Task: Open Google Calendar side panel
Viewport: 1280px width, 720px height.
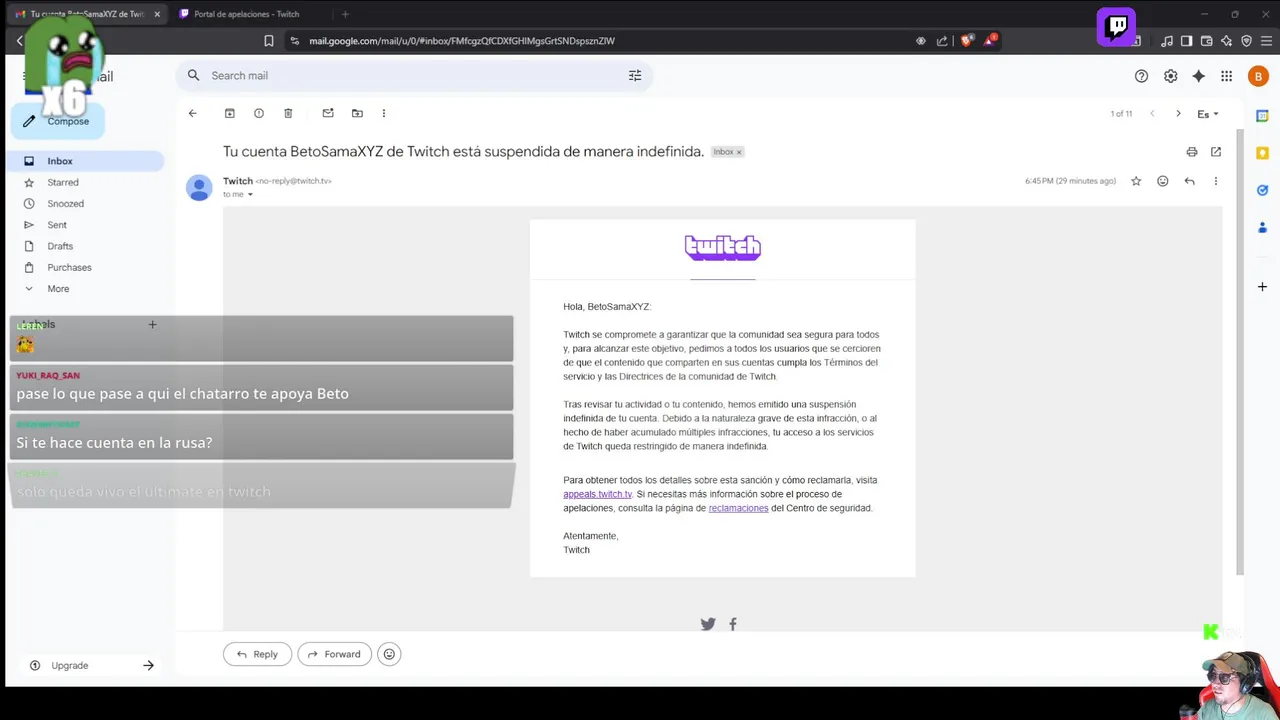Action: point(1262,116)
